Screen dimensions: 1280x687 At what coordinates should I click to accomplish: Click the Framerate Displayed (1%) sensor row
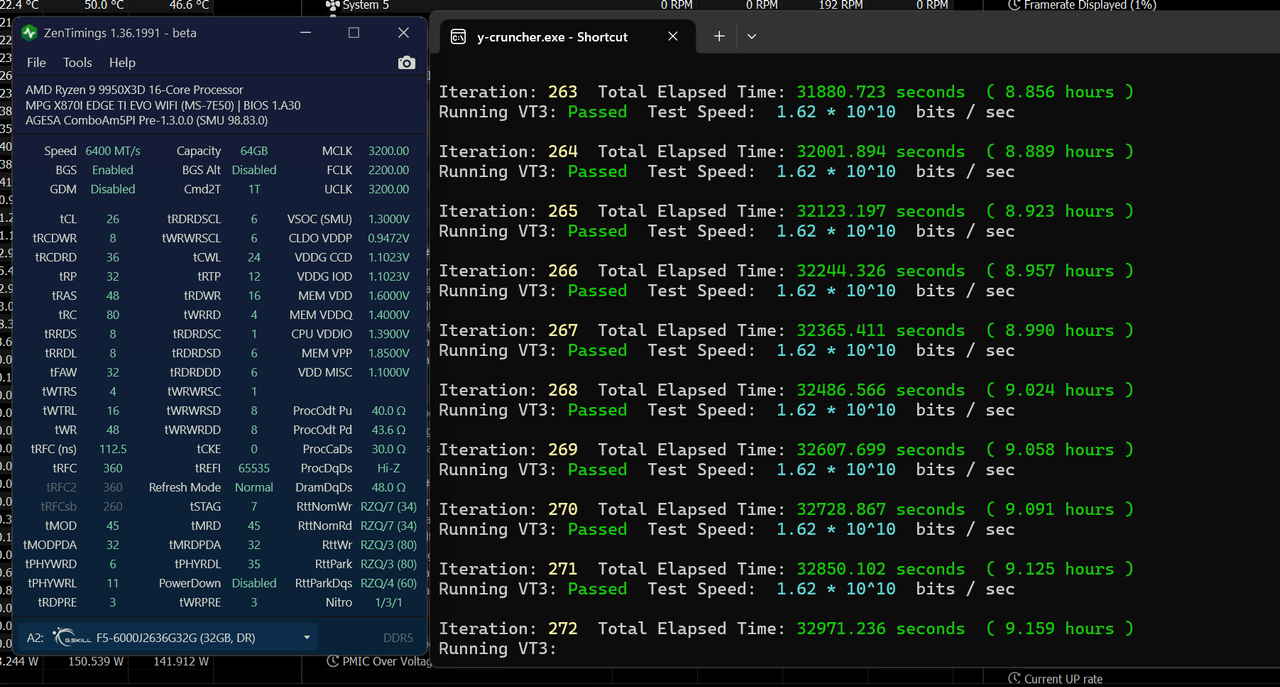(x=1082, y=5)
